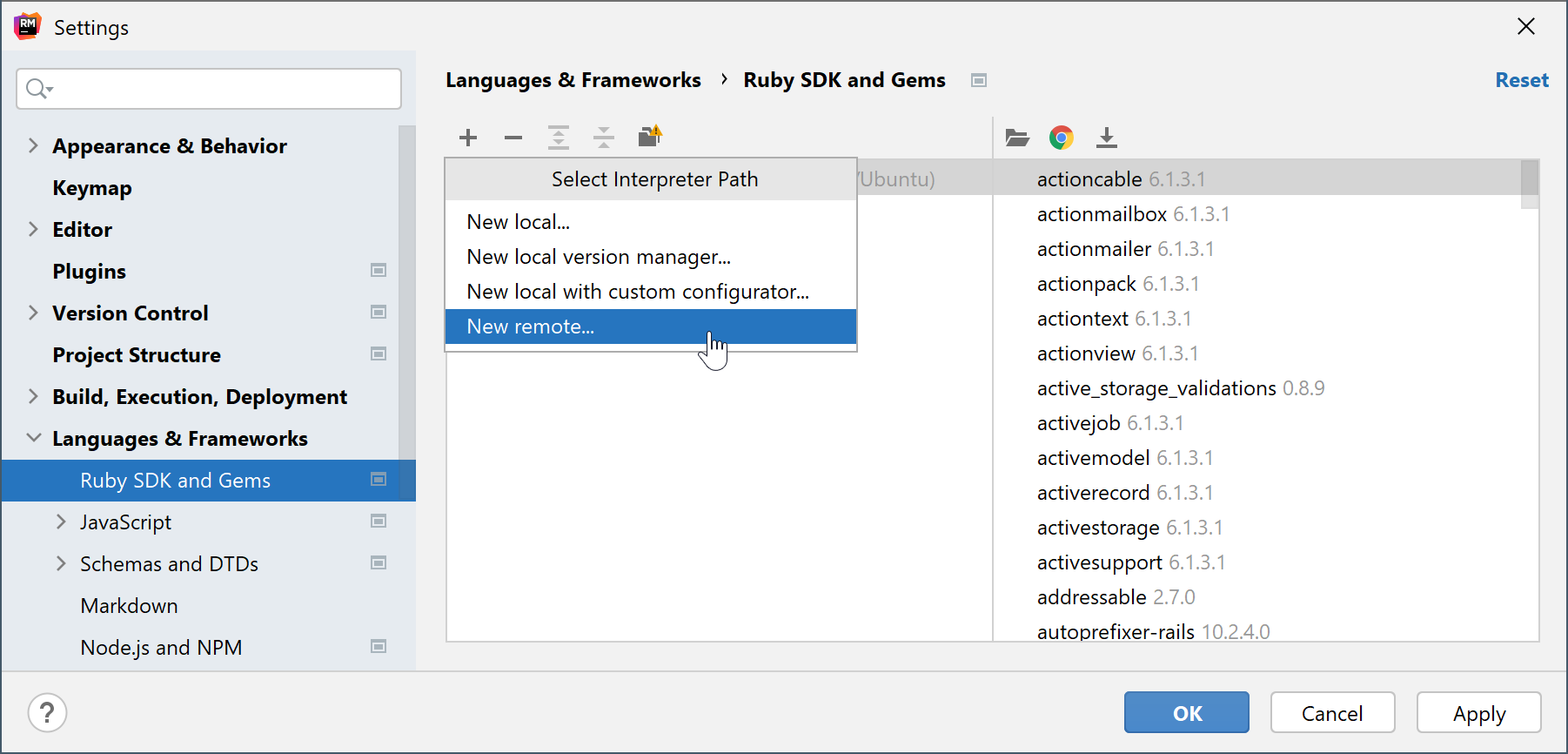Screen dimensions: 1568x754
Task: Expand the Schemas and DTDs node
Action: (61, 563)
